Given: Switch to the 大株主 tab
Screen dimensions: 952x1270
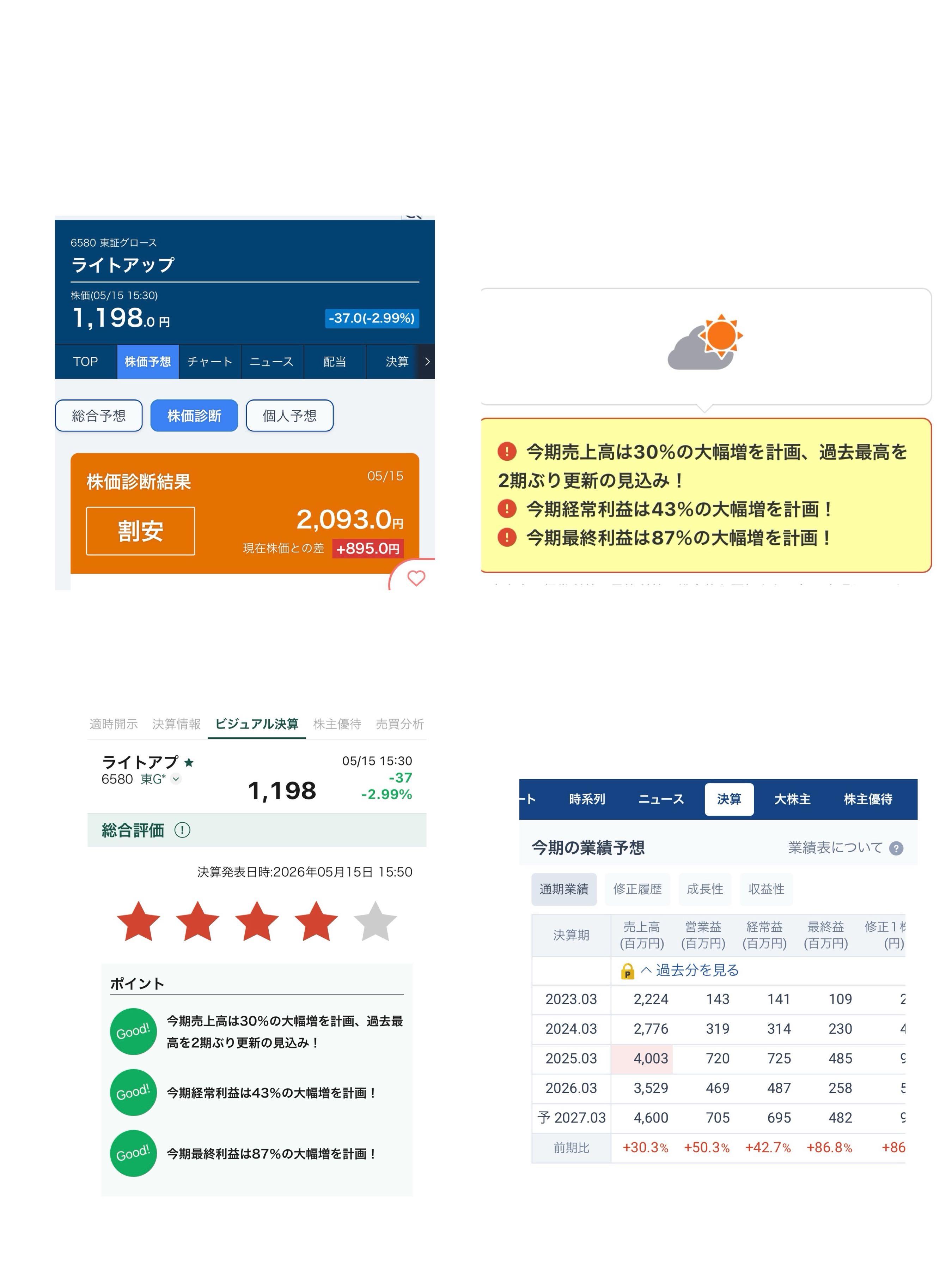Looking at the screenshot, I should 793,799.
